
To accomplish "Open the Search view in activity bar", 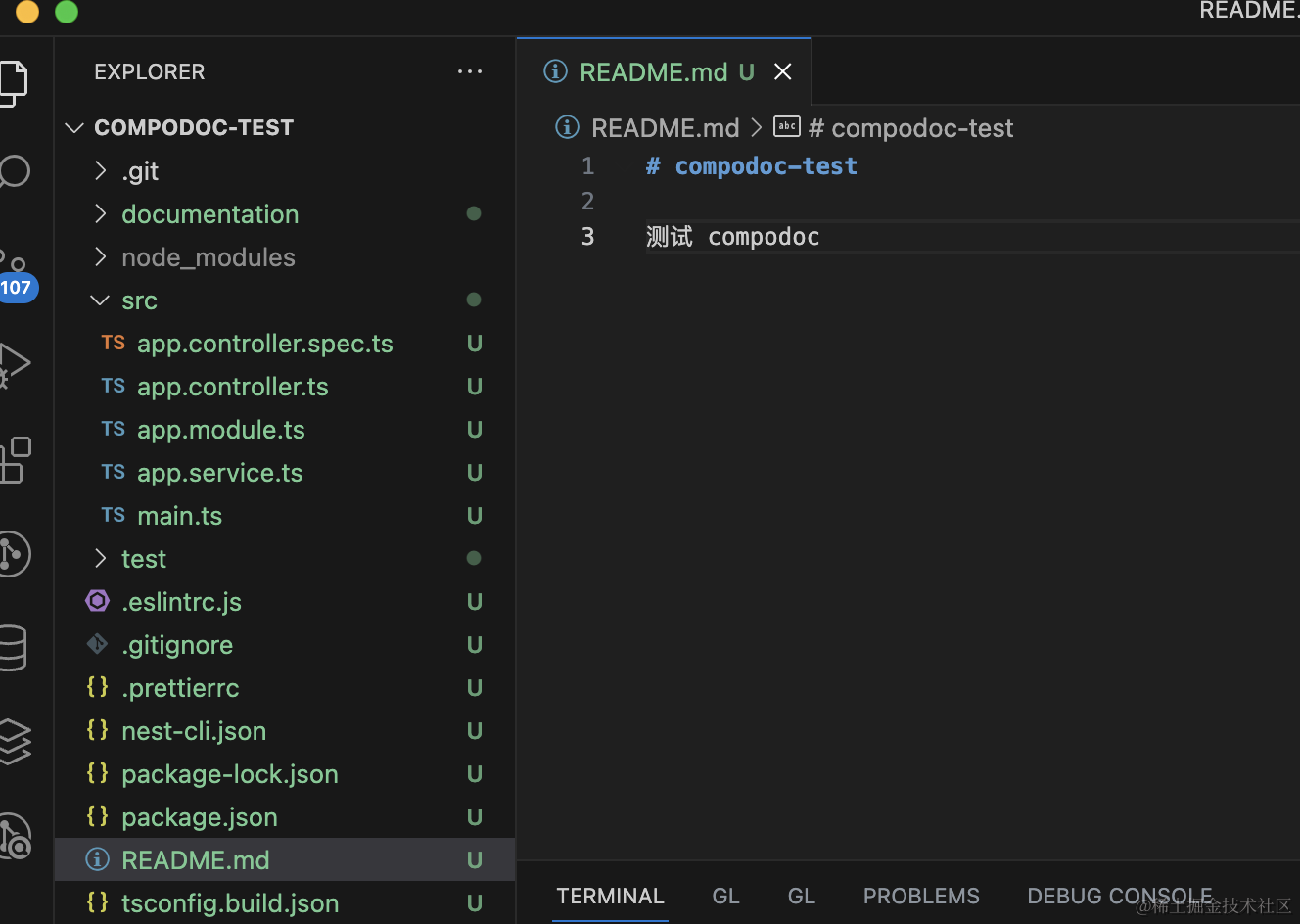I will (x=14, y=171).
